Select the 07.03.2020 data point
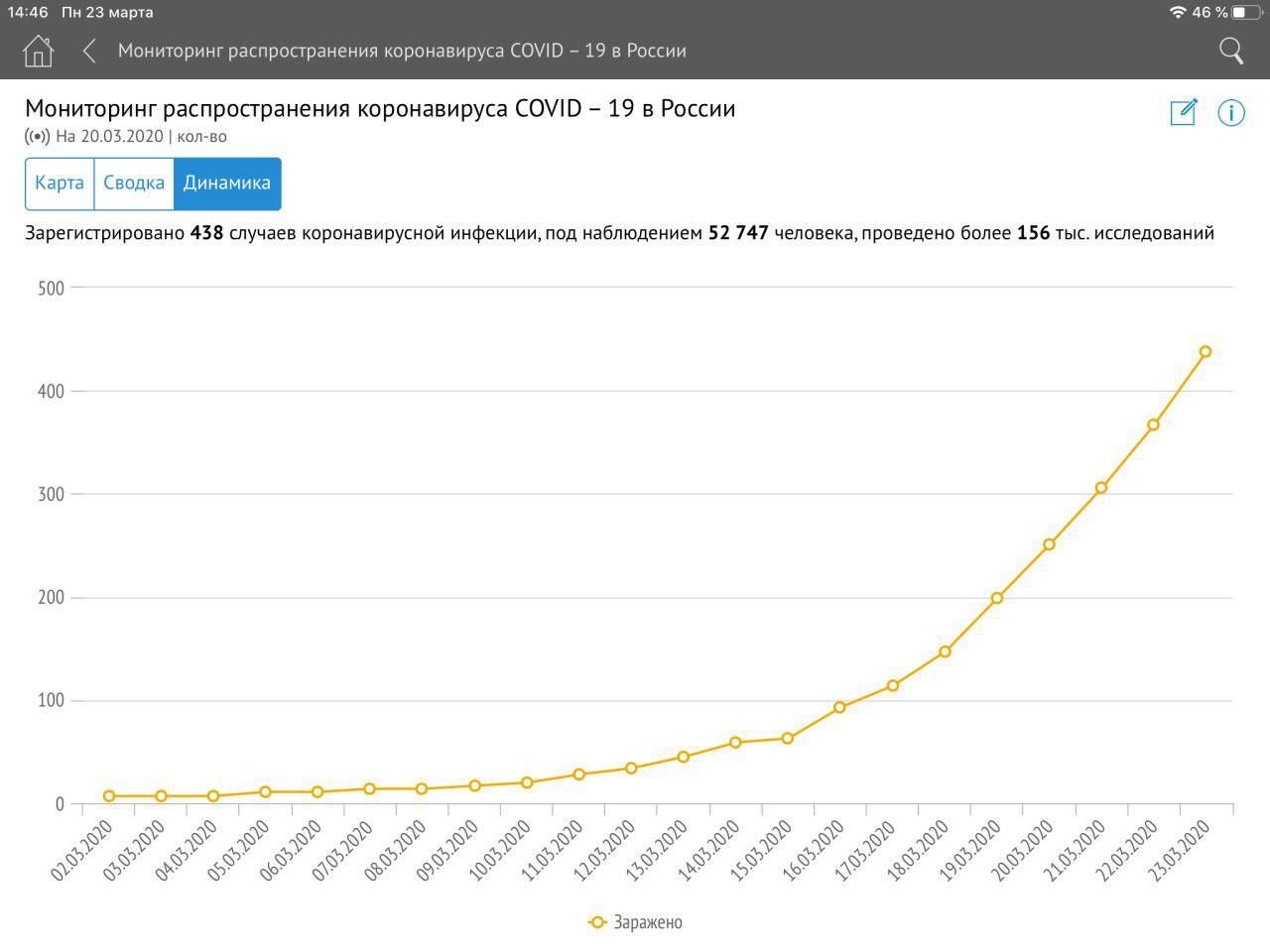The height and width of the screenshot is (952, 1270). point(369,788)
